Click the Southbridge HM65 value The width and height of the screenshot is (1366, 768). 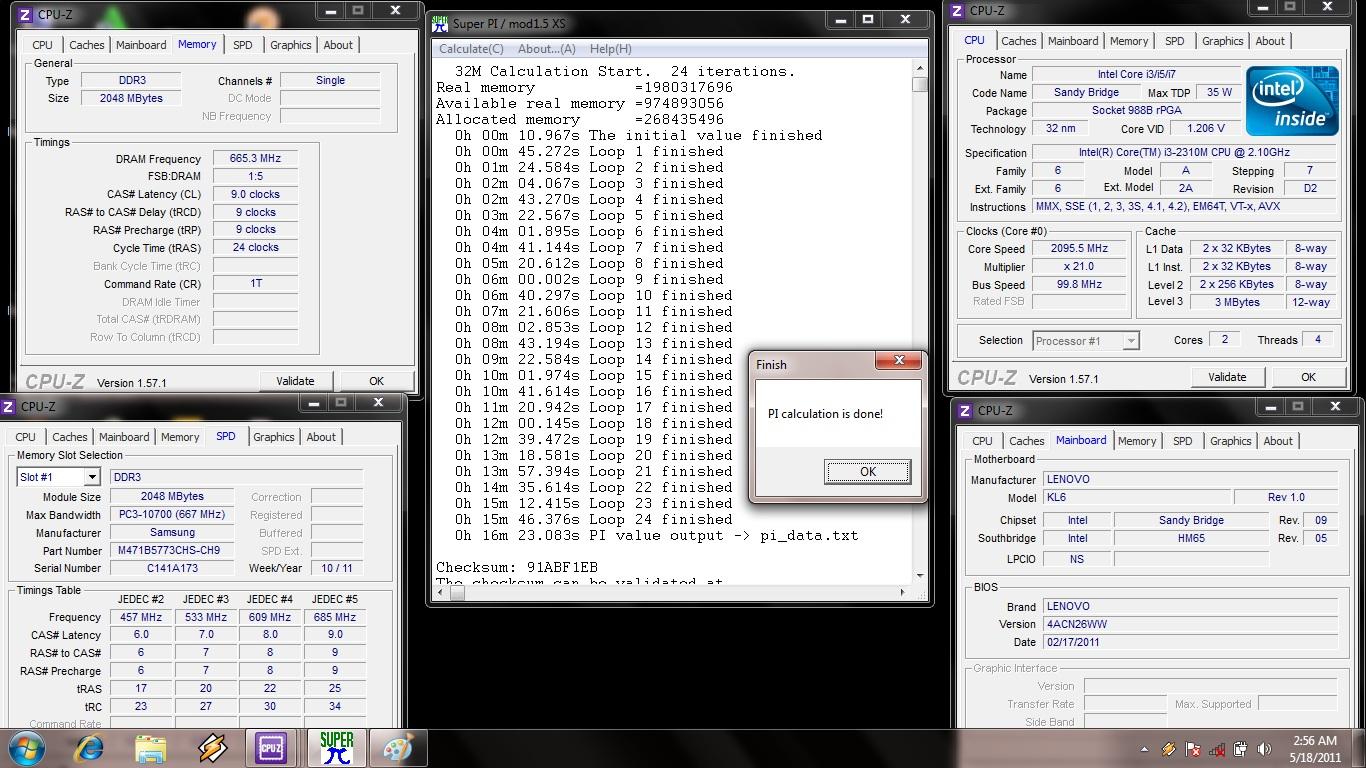point(1190,538)
